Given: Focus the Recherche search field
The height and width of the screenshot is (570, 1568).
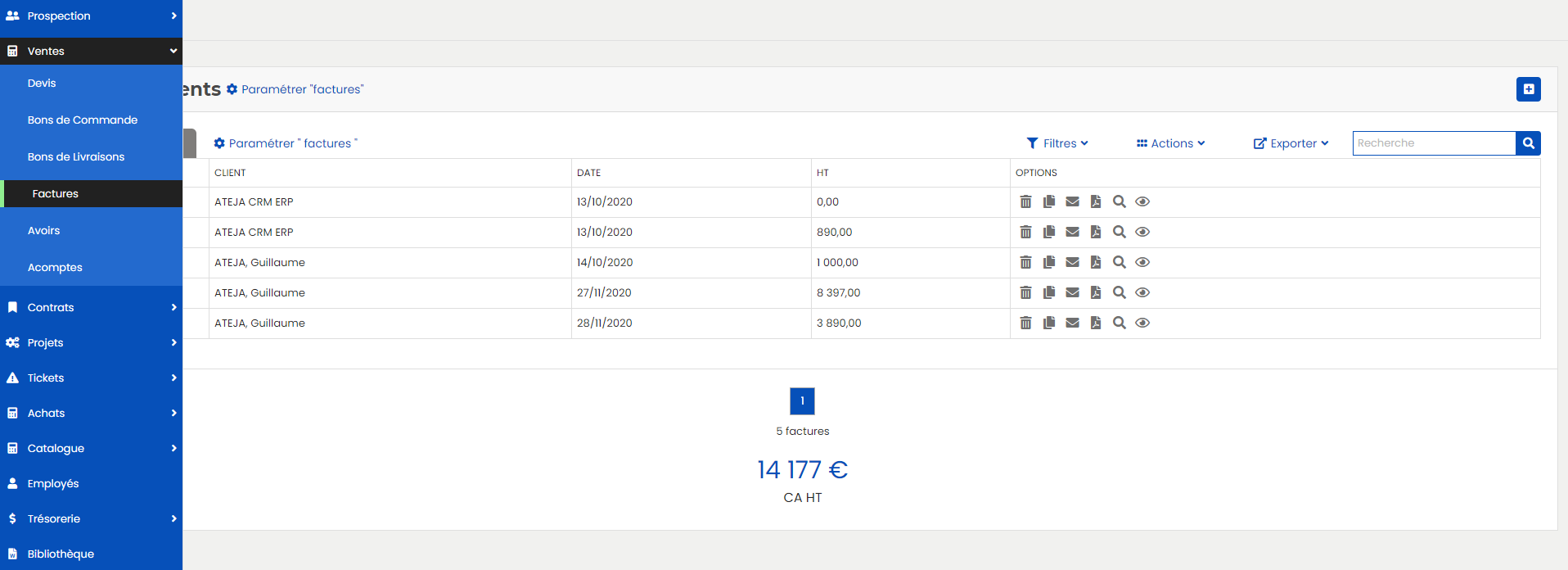Looking at the screenshot, I should (x=1434, y=143).
